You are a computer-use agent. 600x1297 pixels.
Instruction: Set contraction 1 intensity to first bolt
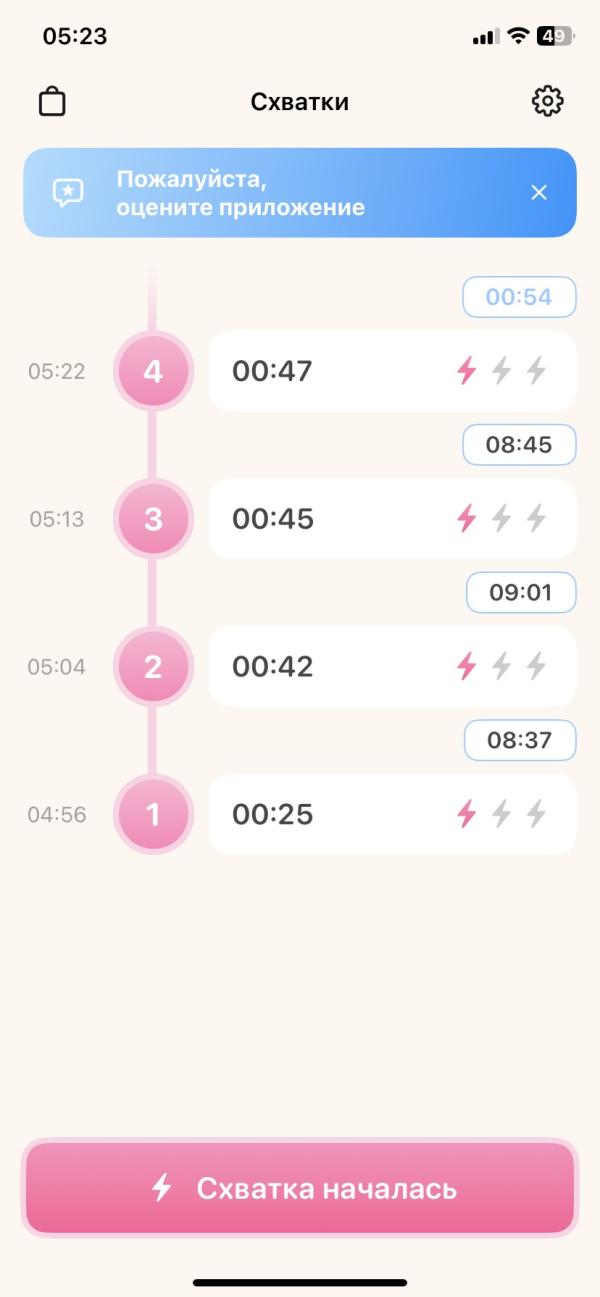click(466, 814)
